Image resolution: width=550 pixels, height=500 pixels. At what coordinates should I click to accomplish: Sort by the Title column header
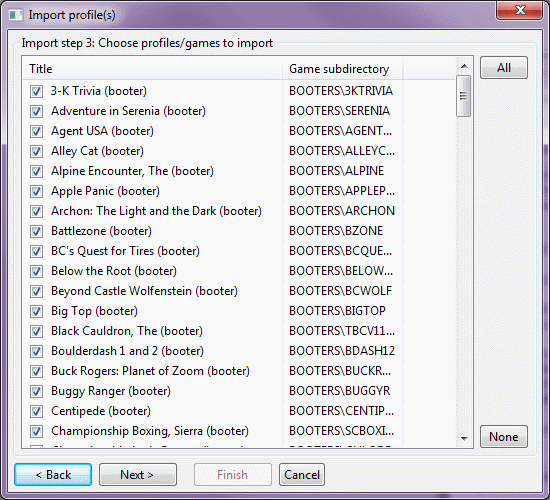[153, 69]
